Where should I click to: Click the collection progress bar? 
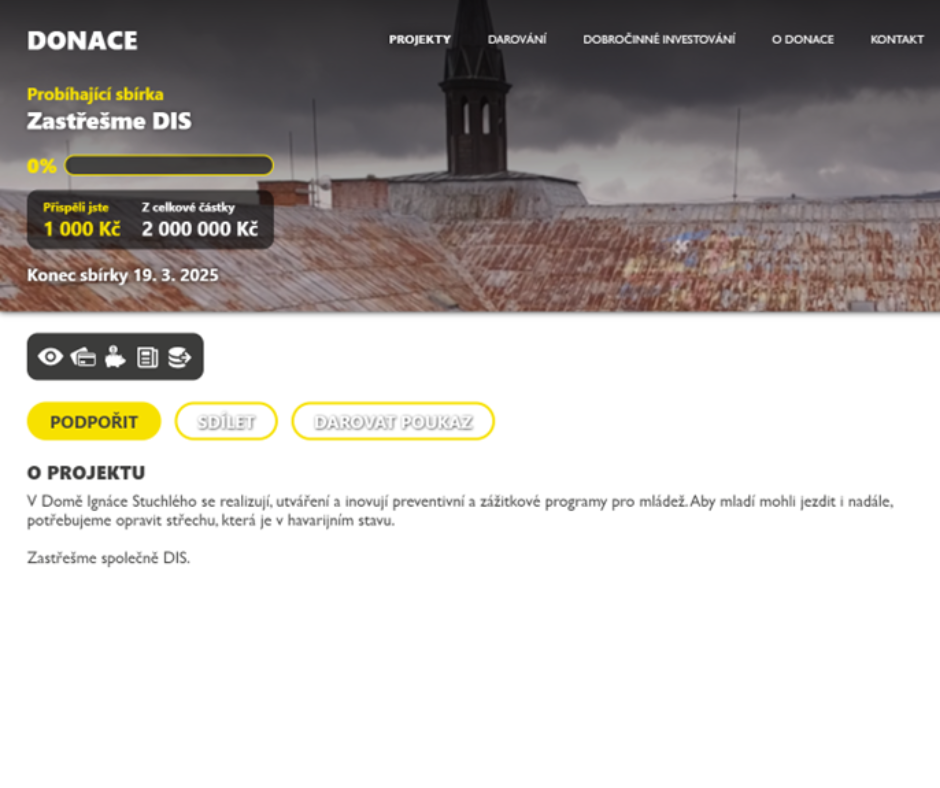coord(169,166)
